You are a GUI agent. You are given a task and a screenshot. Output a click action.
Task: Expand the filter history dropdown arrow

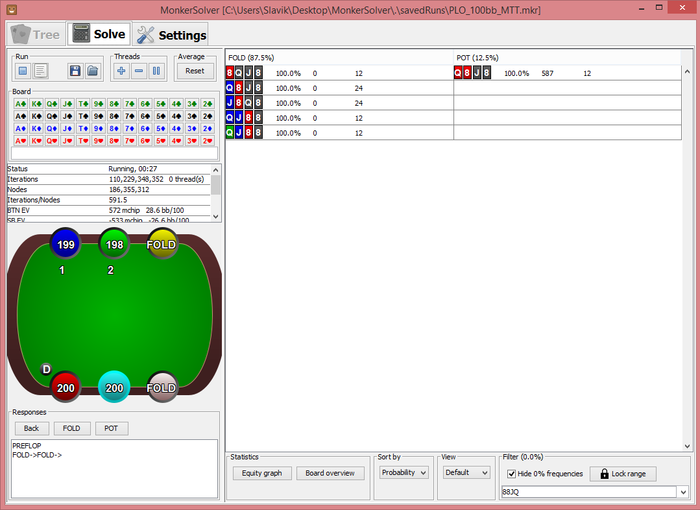point(683,492)
